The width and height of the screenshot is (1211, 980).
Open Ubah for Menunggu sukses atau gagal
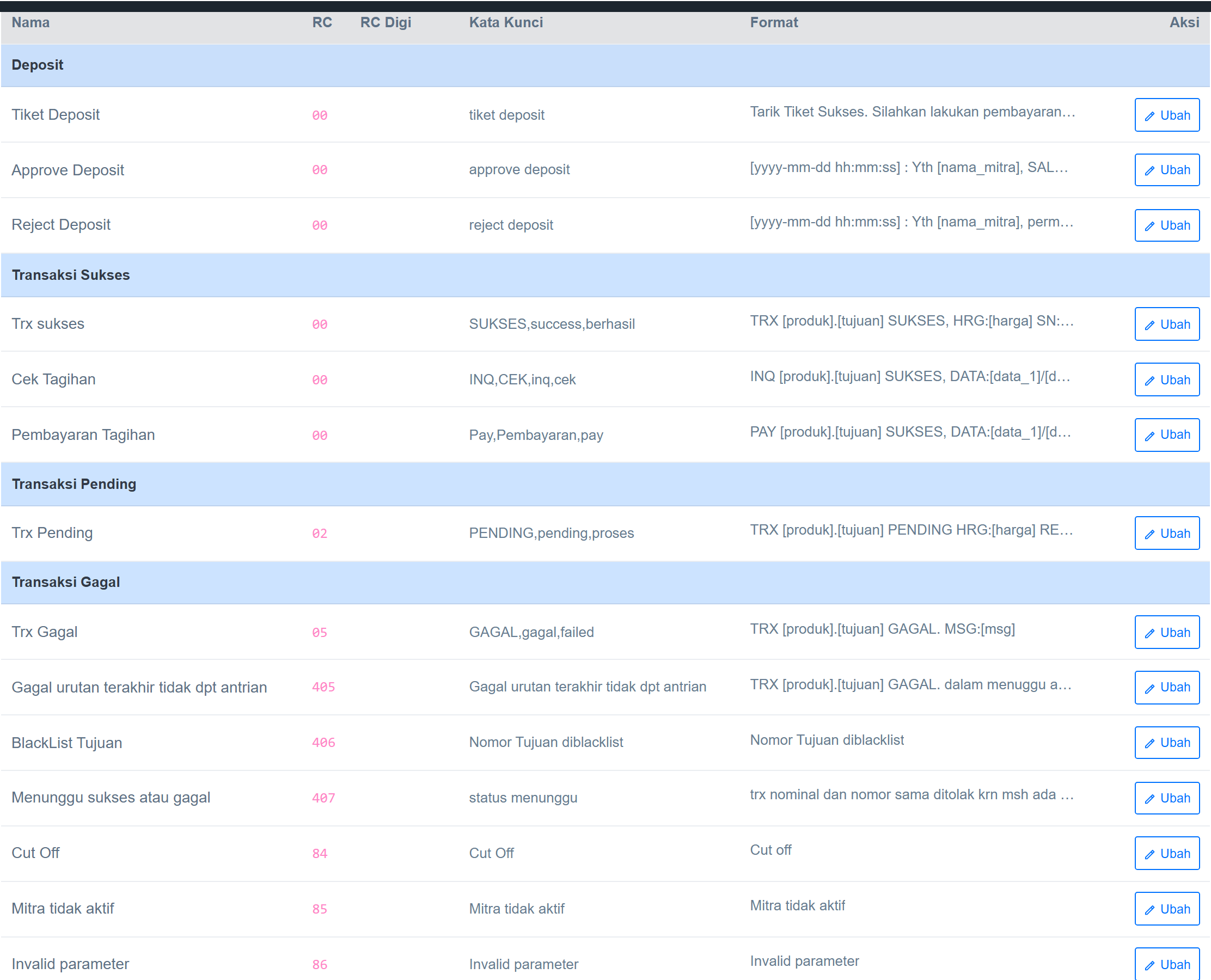coord(1166,798)
